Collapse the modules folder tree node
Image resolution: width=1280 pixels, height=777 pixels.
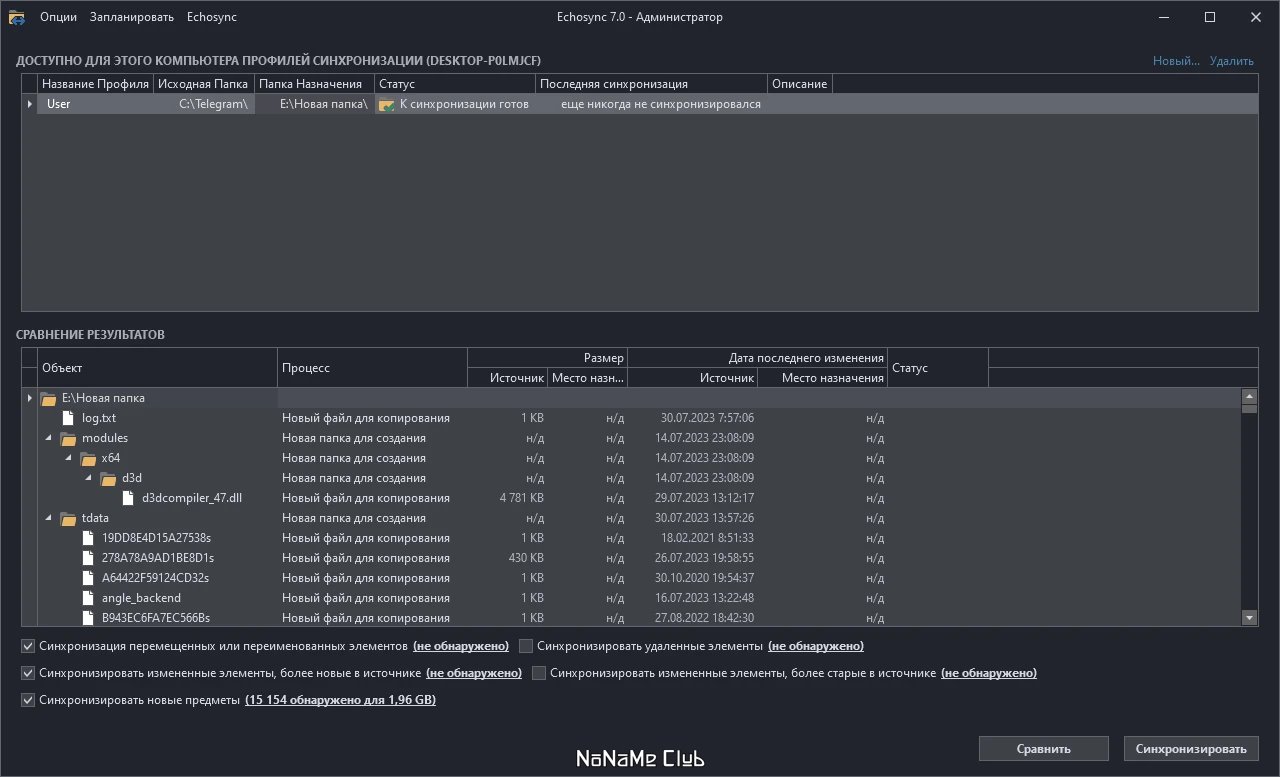coord(49,438)
